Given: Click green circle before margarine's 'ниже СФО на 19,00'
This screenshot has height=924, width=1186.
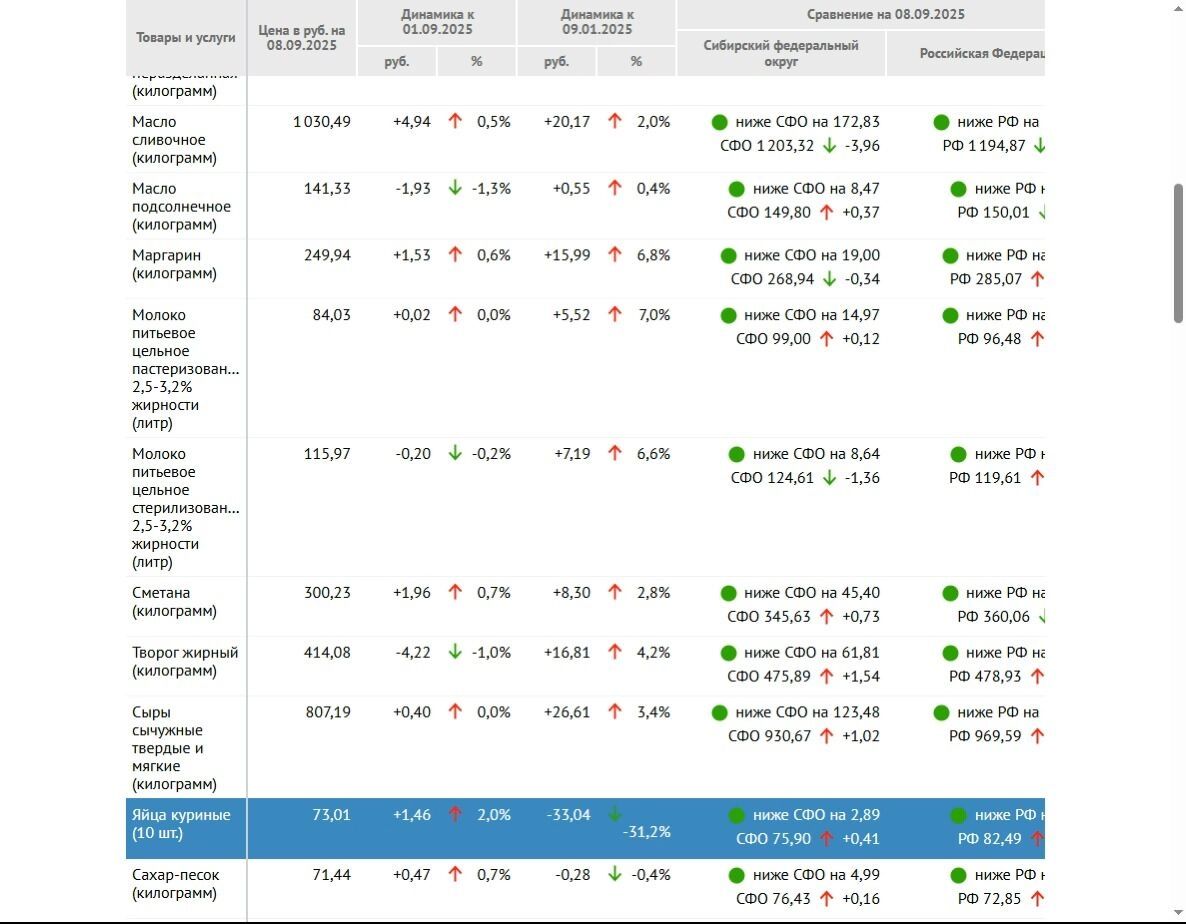Looking at the screenshot, I should click(728, 255).
